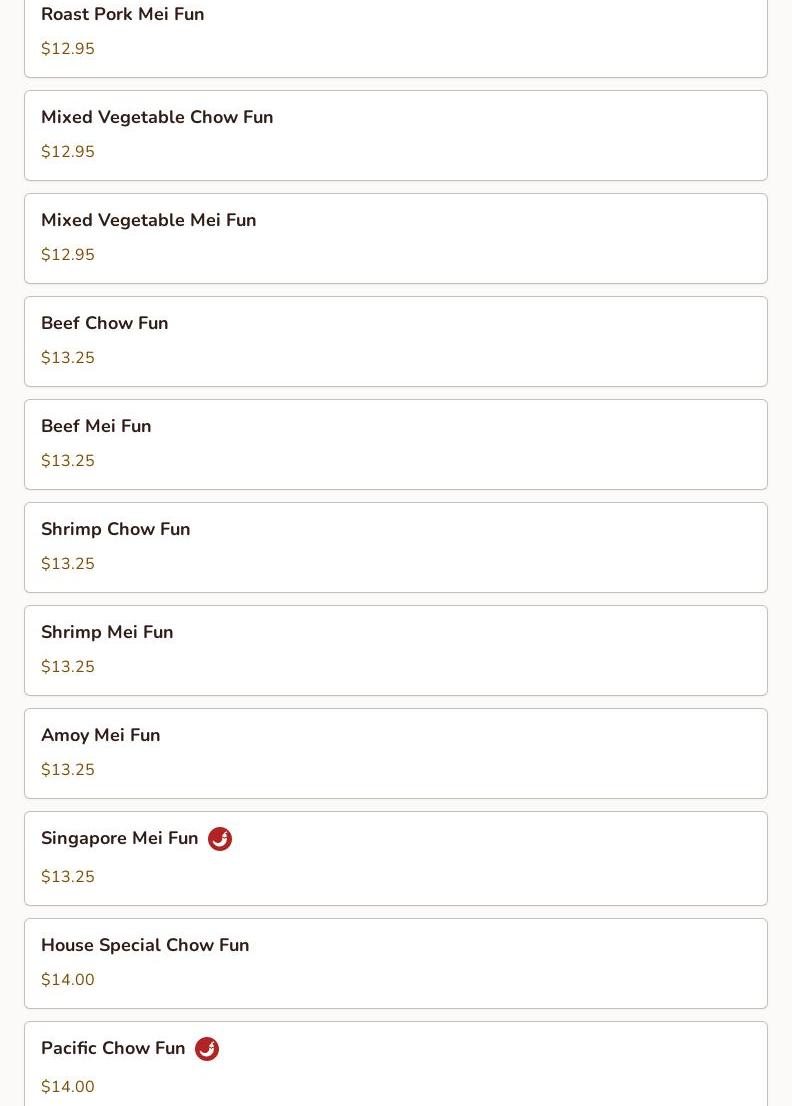The width and height of the screenshot is (792, 1106).
Task: Click the spicy icon beside Singapore Mei Fun
Action: pos(220,839)
